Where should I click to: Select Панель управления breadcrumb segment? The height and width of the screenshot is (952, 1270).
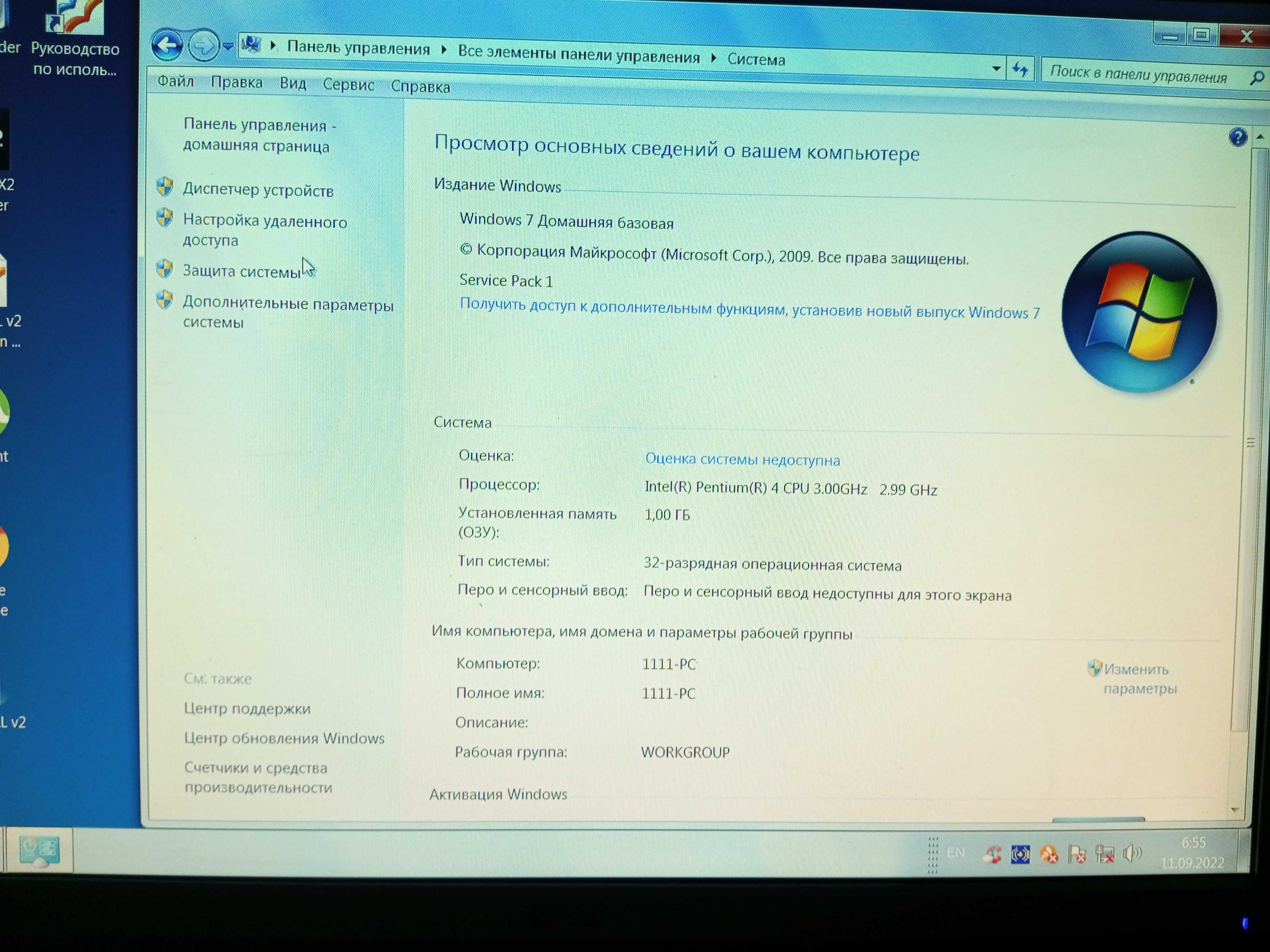358,48
